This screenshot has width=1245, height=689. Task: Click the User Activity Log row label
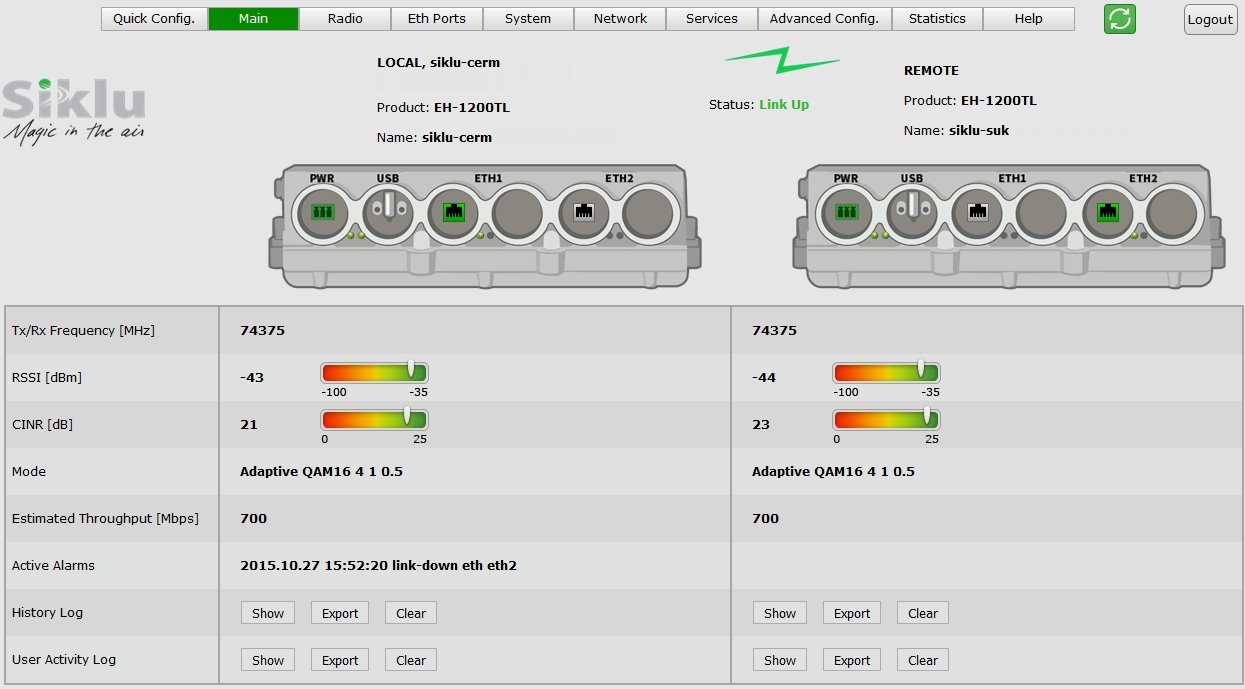click(64, 660)
